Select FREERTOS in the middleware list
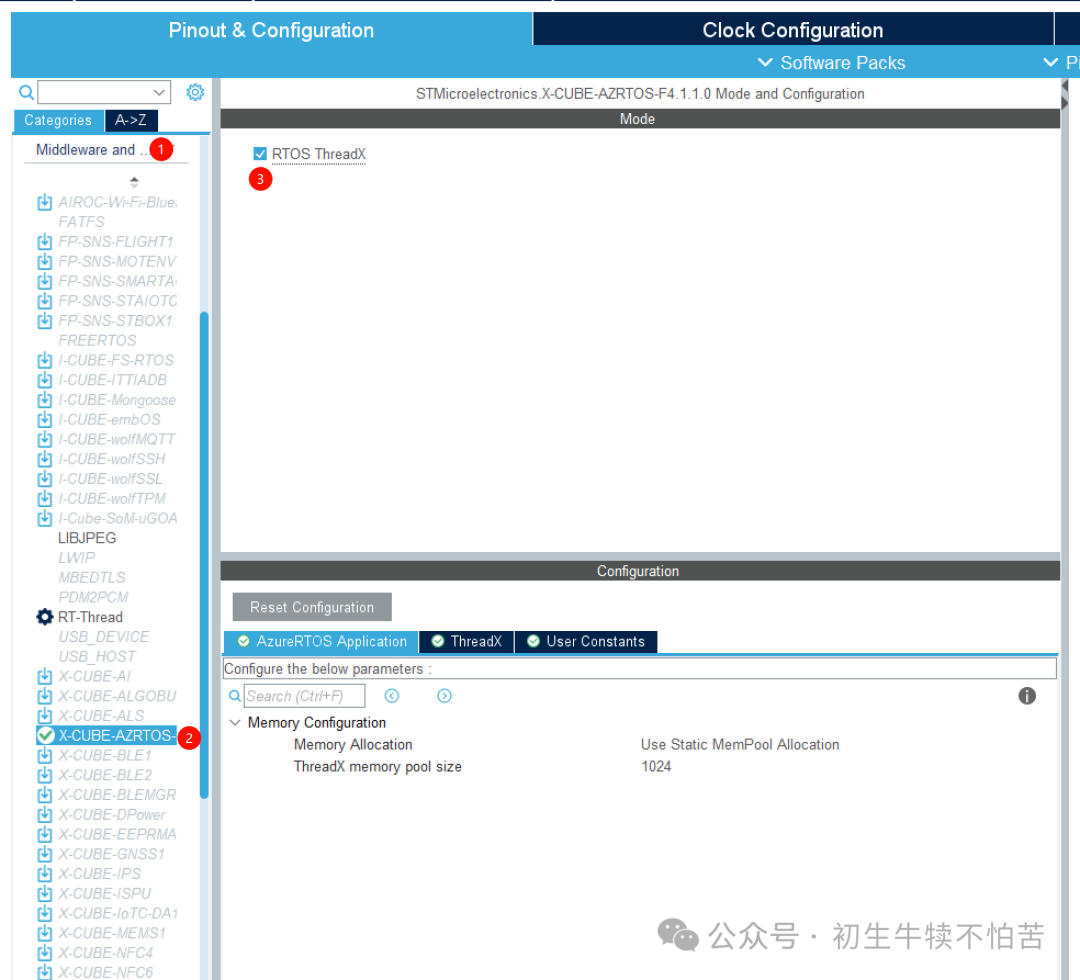 pyautogui.click(x=97, y=340)
